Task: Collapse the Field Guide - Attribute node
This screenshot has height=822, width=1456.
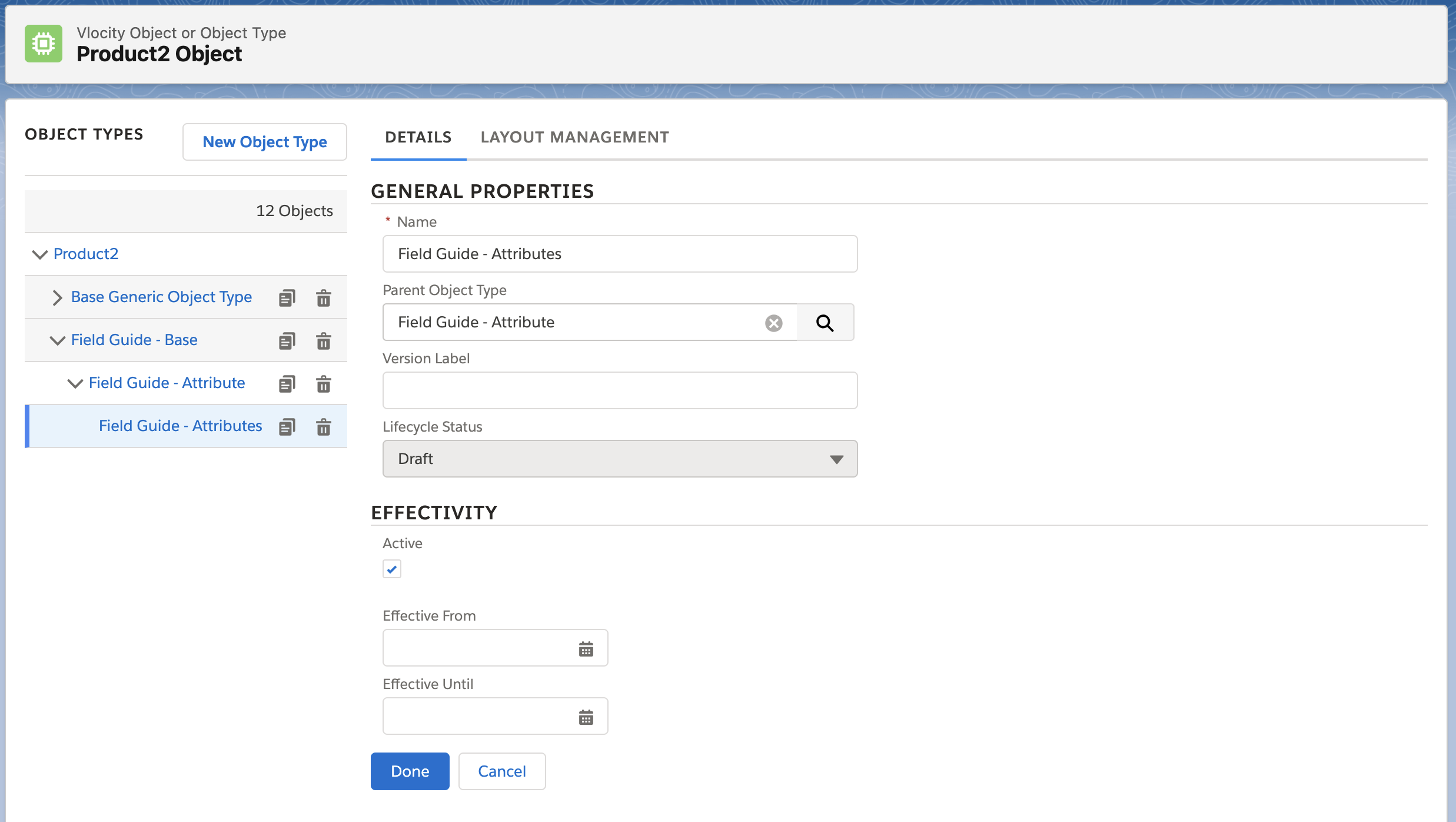Action: [x=75, y=383]
